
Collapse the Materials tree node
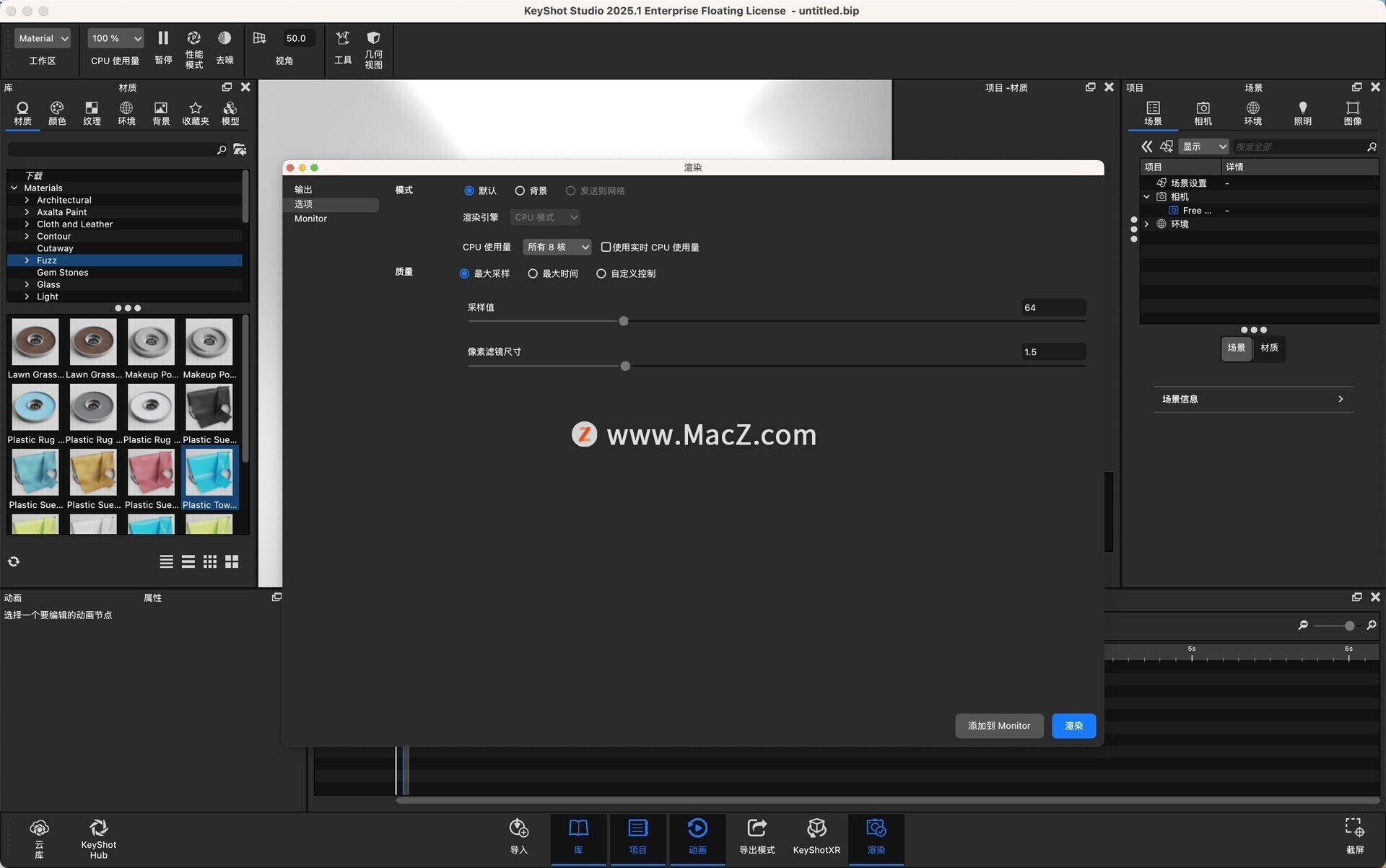pos(14,188)
